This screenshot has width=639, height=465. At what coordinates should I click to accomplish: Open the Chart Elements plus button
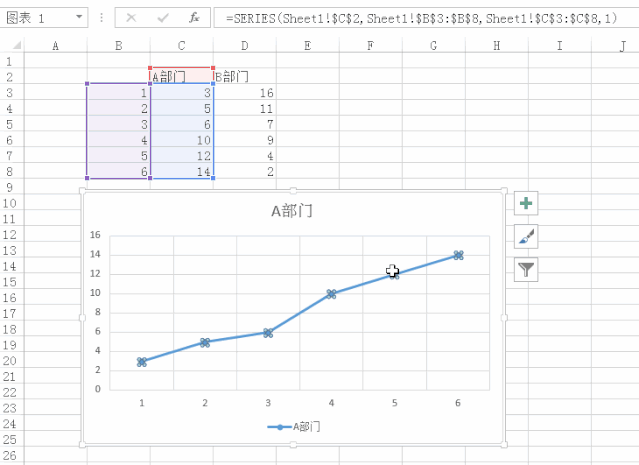[x=526, y=204]
